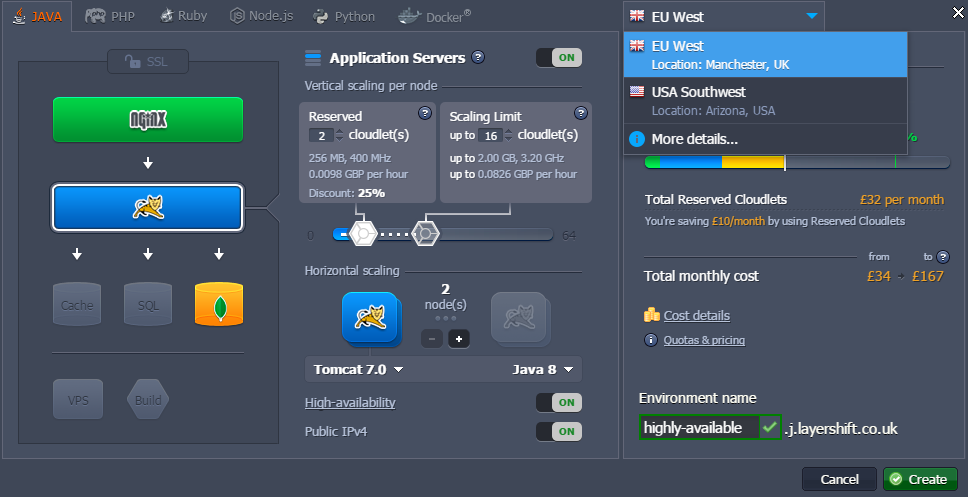The height and width of the screenshot is (497, 968).
Task: Create the environment
Action: (x=920, y=479)
